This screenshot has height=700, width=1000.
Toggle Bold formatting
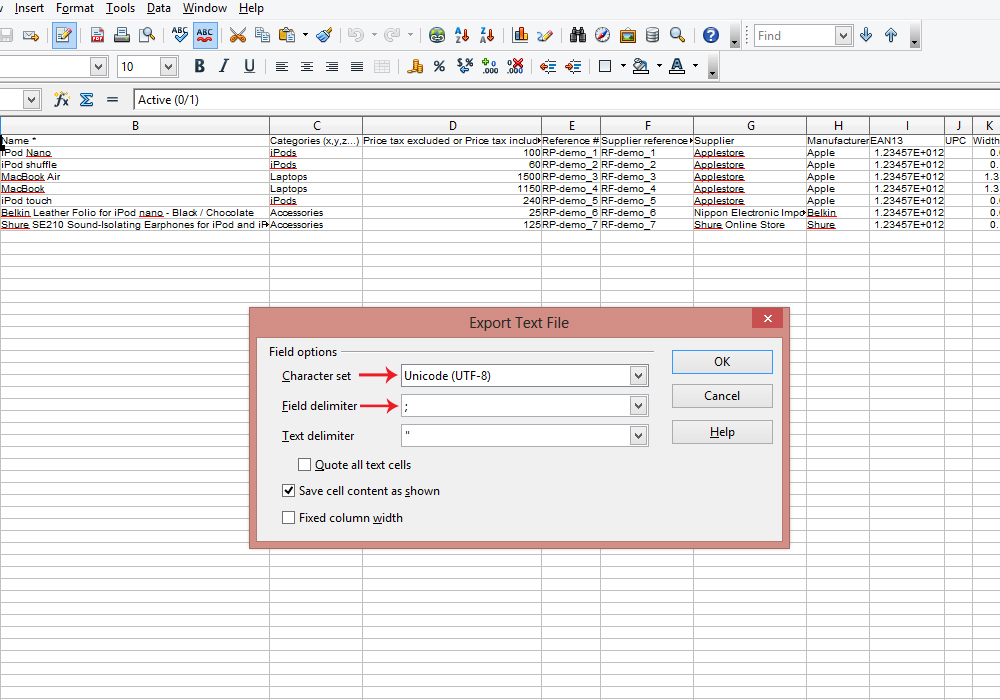click(200, 66)
